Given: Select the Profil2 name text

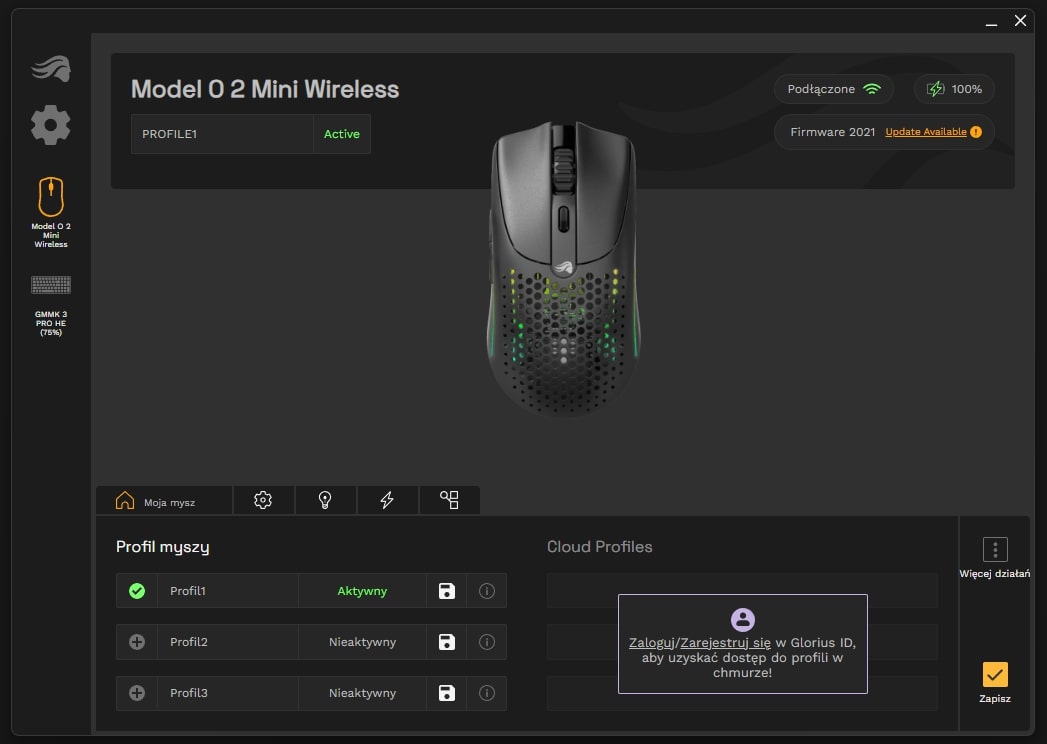Looking at the screenshot, I should coord(188,642).
